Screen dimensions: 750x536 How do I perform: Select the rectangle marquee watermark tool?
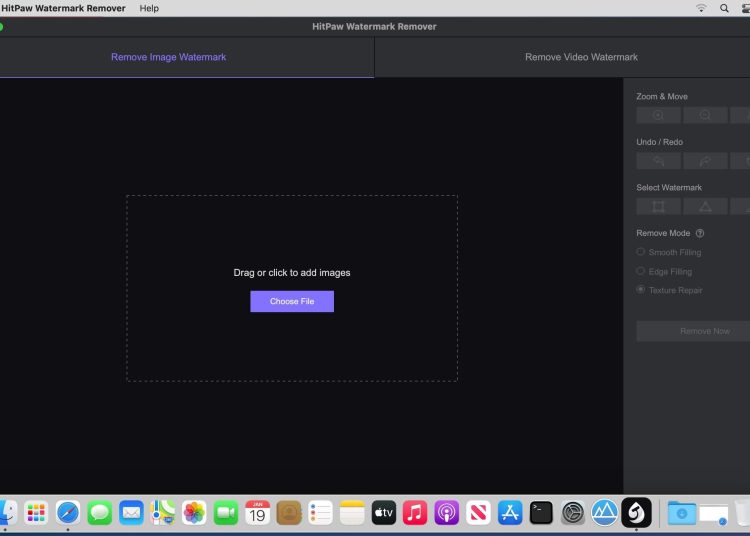pyautogui.click(x=658, y=207)
